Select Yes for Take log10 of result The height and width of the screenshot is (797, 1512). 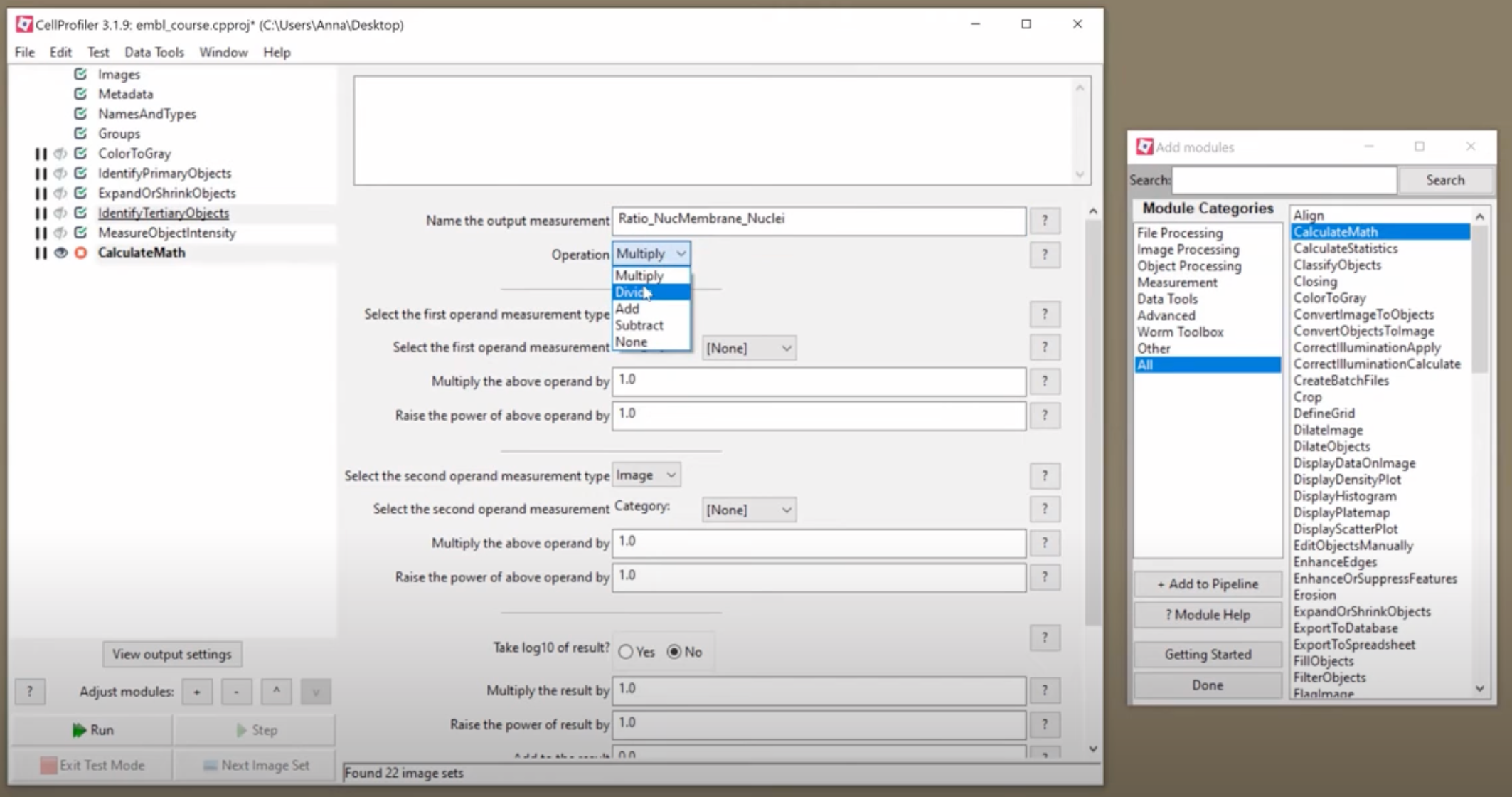point(626,652)
